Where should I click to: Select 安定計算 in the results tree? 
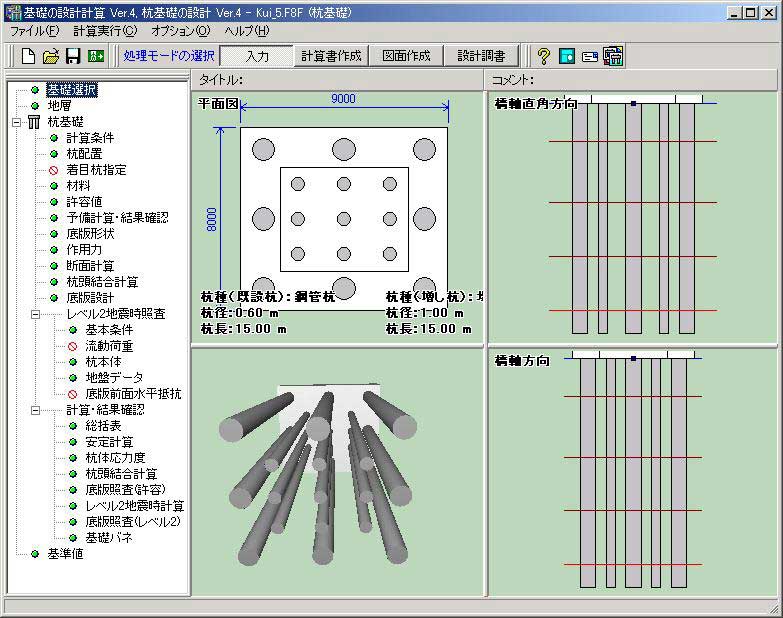[x=109, y=442]
